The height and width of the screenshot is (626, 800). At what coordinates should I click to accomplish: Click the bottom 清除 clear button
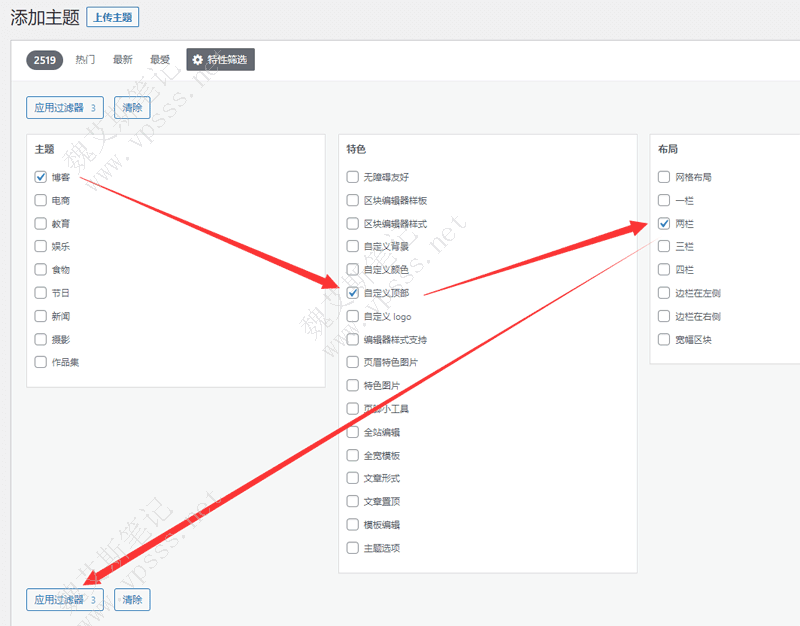132,600
